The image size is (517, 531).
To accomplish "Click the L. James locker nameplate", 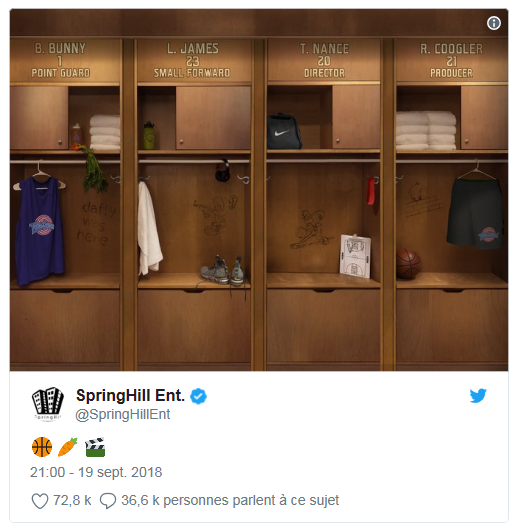I will 193,60.
